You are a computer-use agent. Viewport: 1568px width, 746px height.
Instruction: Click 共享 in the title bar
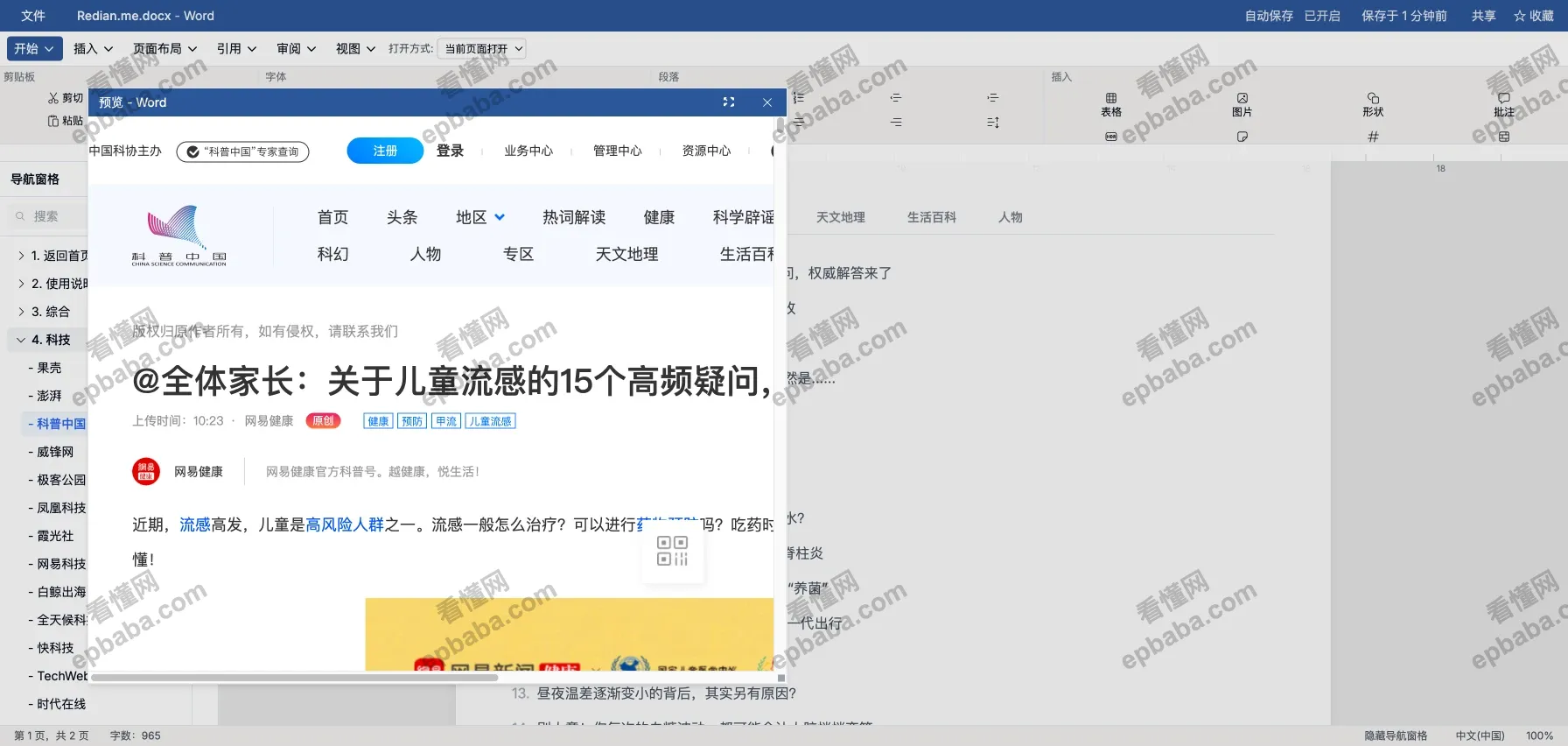pos(1483,16)
